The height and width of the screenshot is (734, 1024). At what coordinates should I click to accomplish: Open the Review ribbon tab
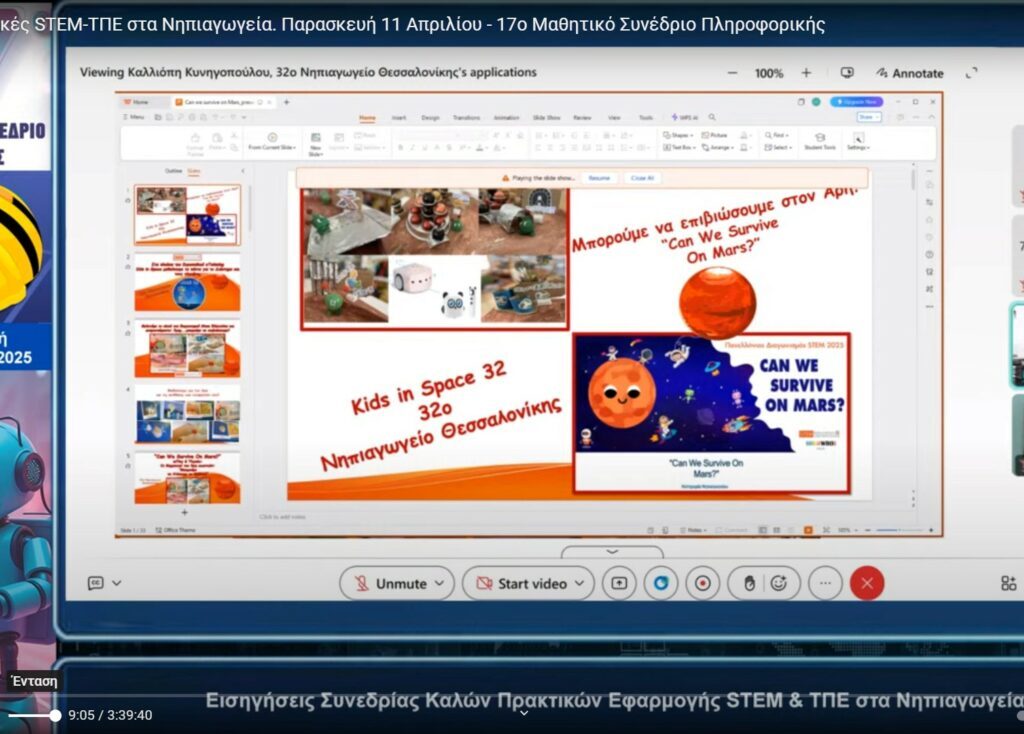point(583,118)
